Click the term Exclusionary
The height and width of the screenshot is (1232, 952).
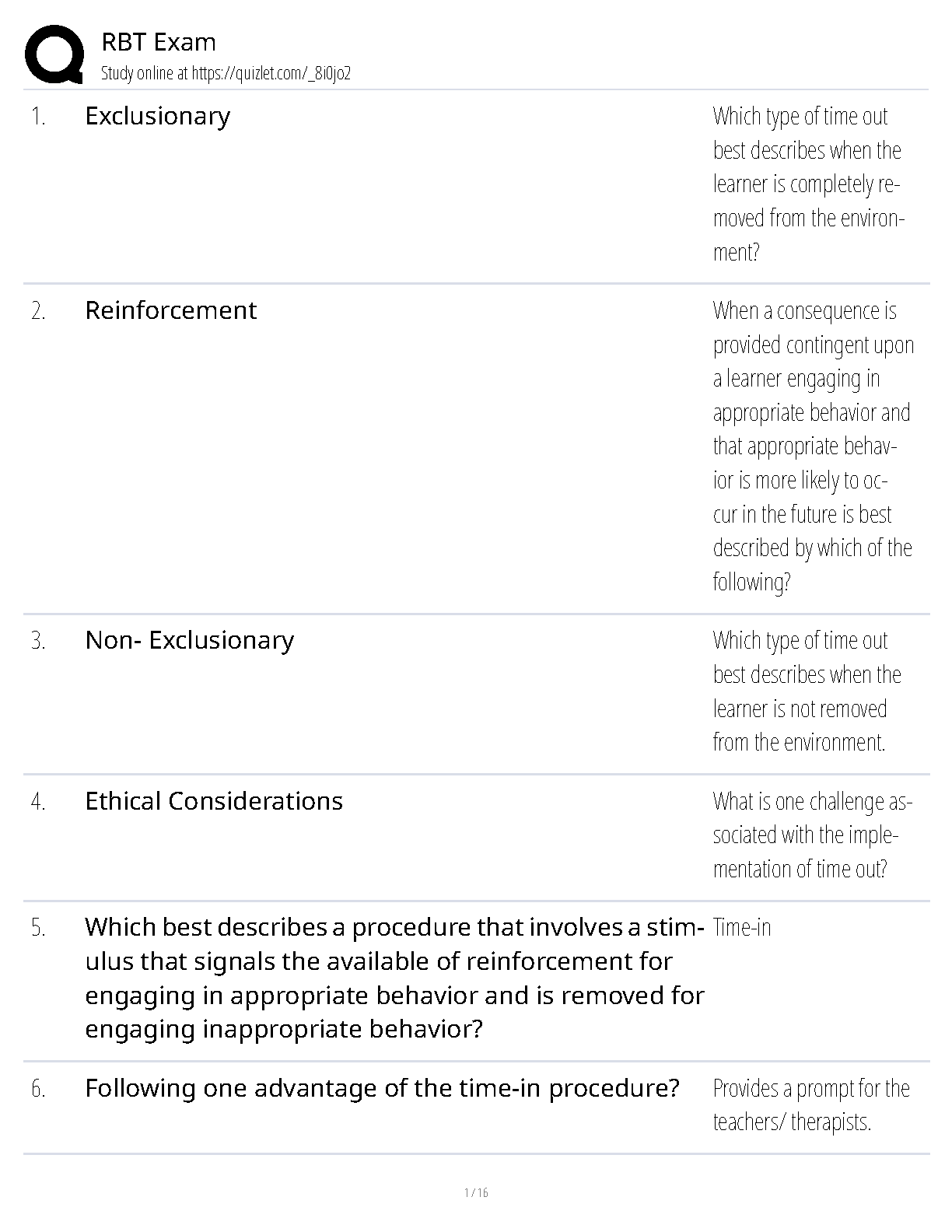point(158,117)
